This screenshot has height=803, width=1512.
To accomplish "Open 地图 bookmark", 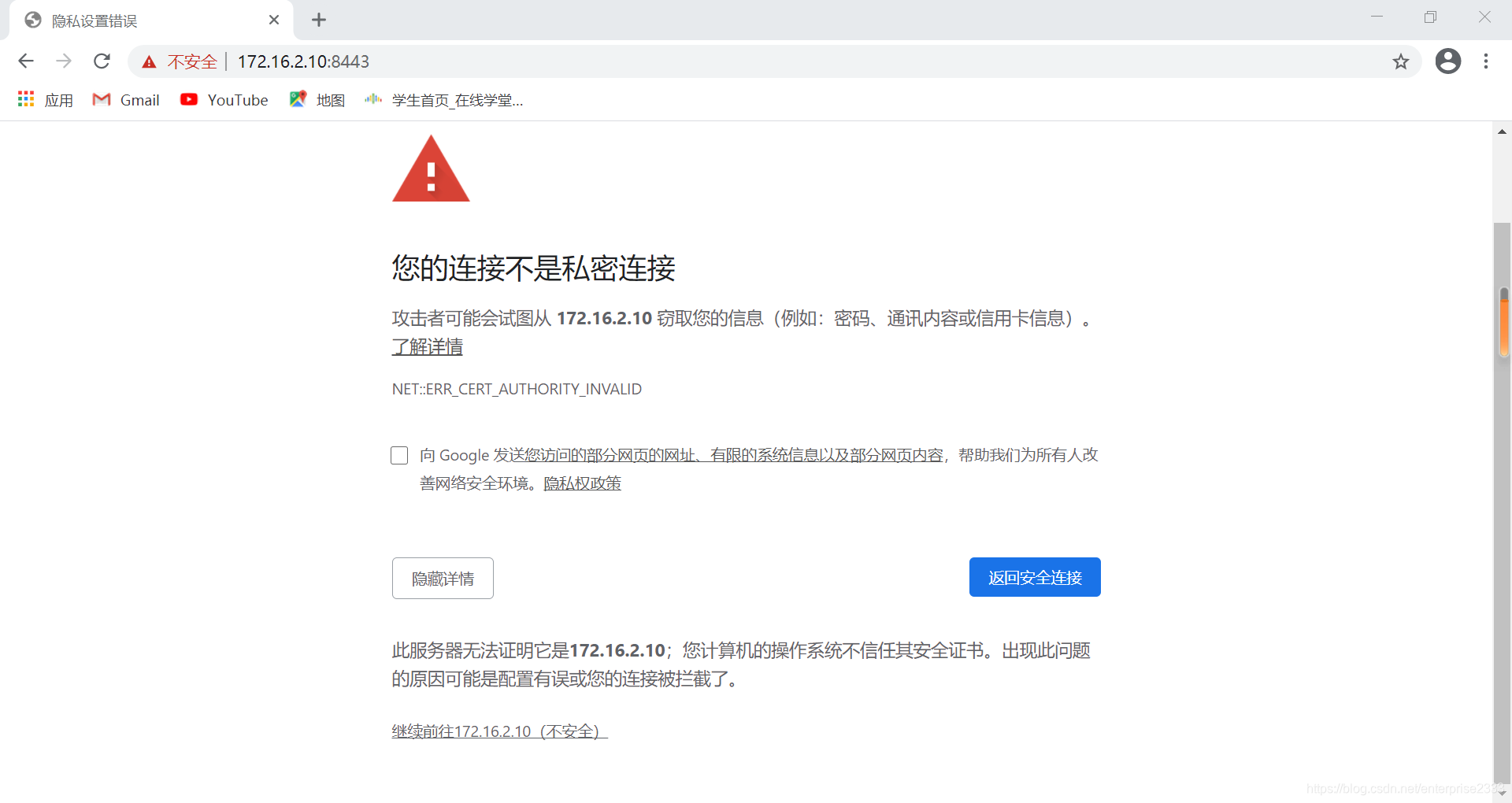I will [317, 100].
